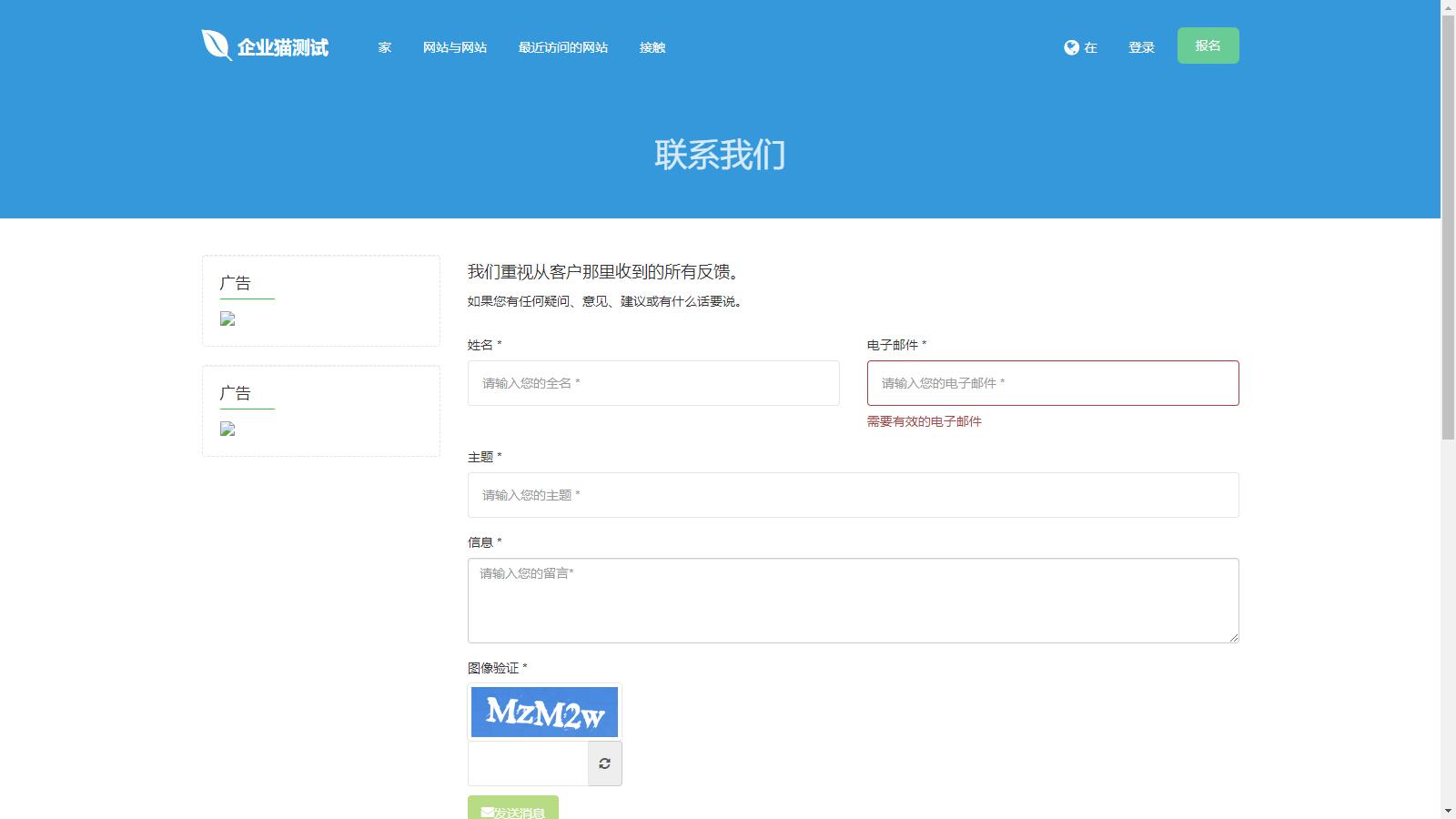This screenshot has width=1456, height=819.
Task: Open the 网站与网站 menu item
Action: (x=455, y=47)
